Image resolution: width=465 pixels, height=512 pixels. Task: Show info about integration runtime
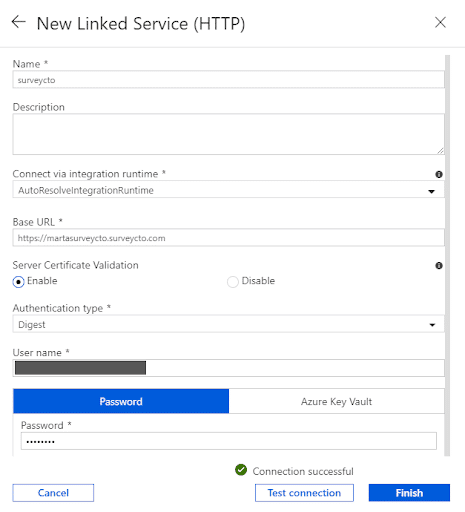point(439,174)
